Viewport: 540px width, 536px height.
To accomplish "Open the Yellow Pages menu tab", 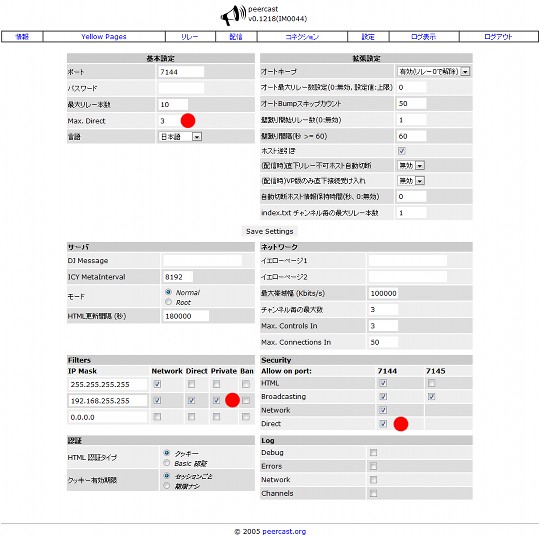I will point(104,37).
